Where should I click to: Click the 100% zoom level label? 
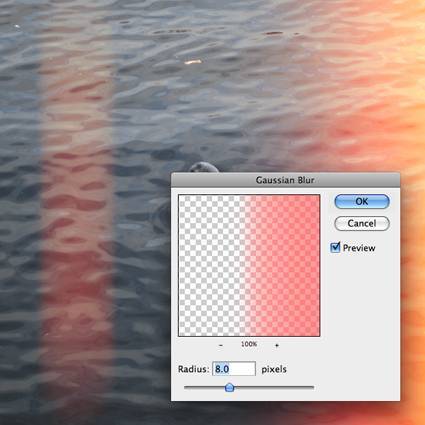tap(249, 344)
